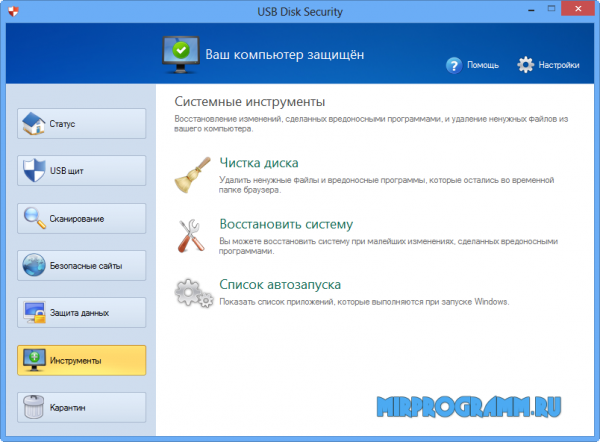The image size is (600, 442).
Task: Open Список автозапуска tool
Action: 280,284
